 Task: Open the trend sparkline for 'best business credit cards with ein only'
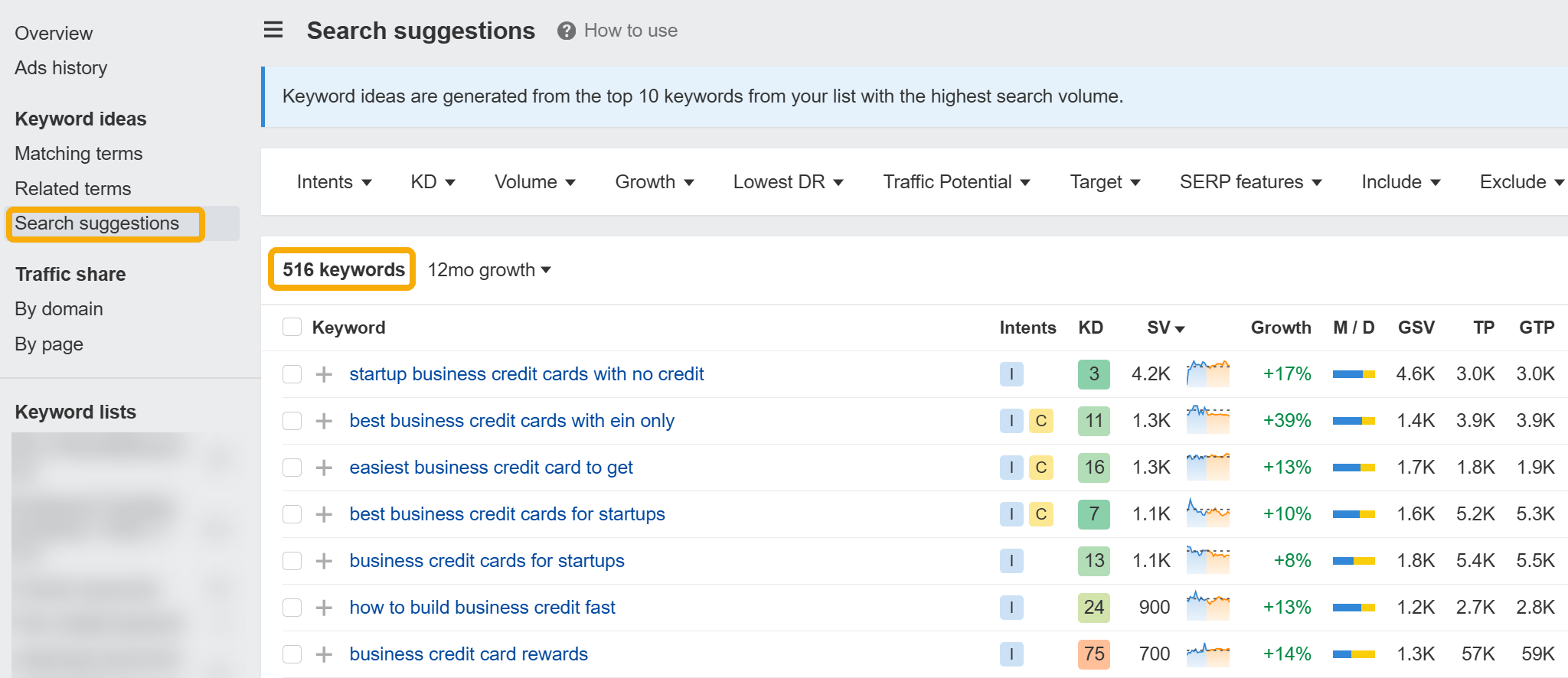click(x=1207, y=421)
